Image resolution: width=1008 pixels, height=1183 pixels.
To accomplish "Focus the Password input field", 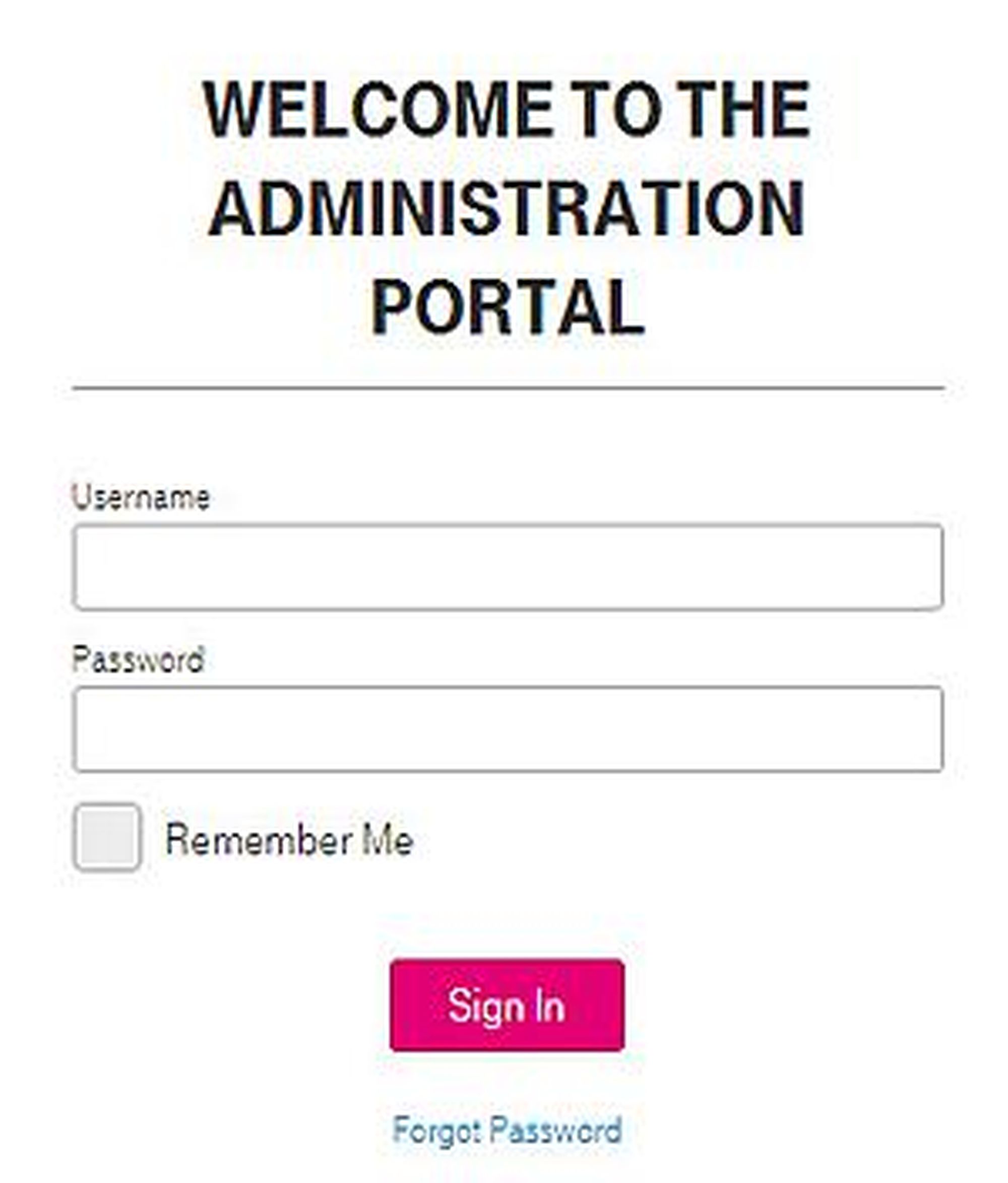I will click(x=508, y=729).
